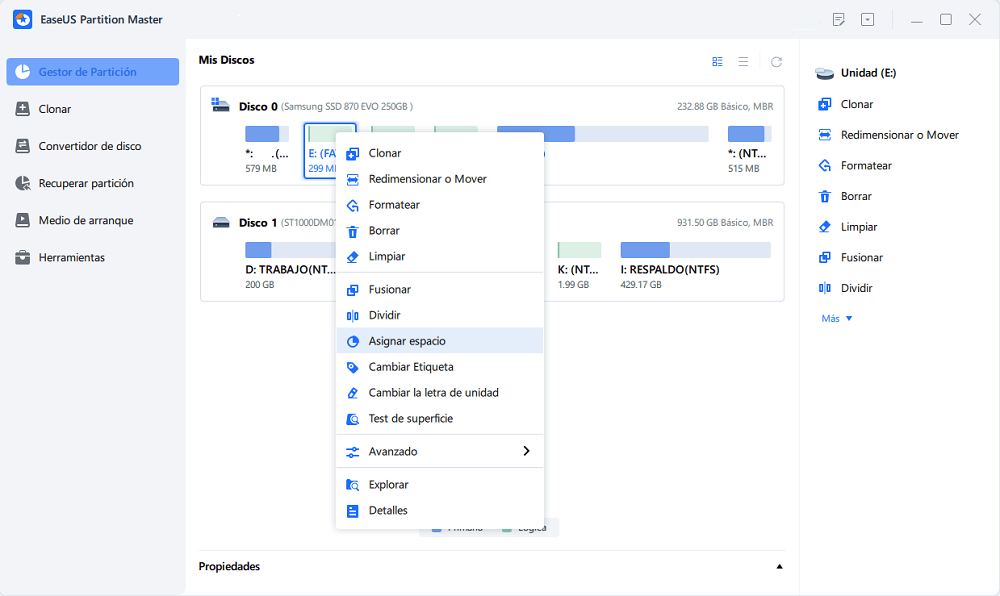Click the Dividir icon in context menu
1000x596 pixels.
point(353,316)
